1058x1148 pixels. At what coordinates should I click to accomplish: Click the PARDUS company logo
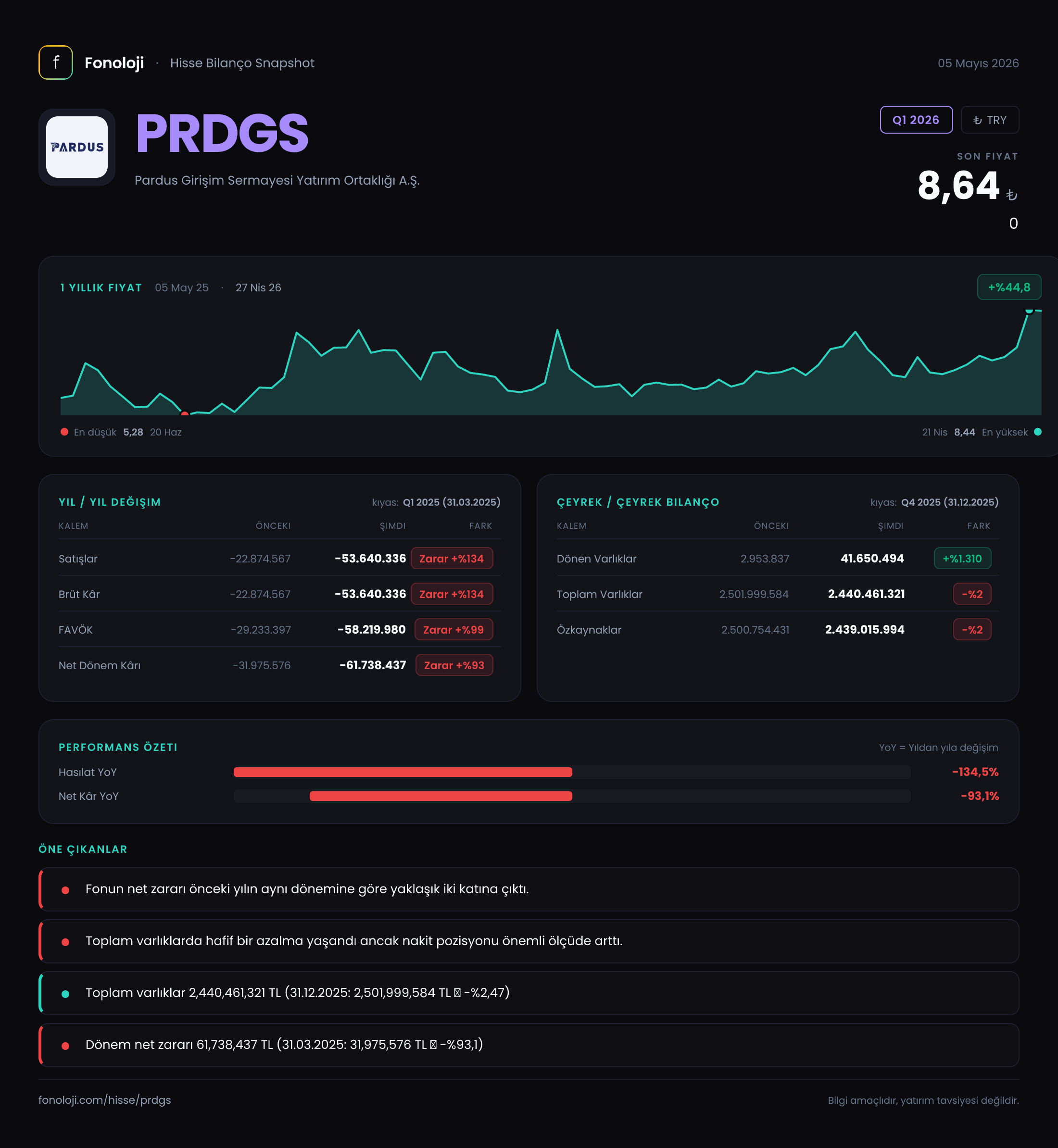[77, 147]
